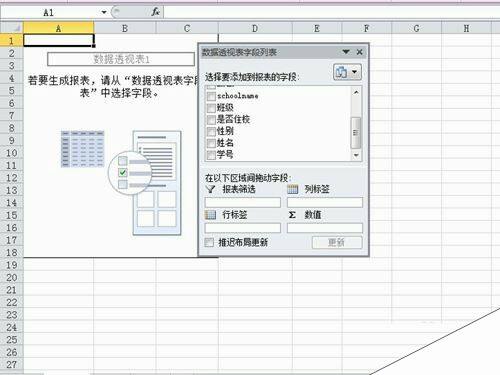Viewport: 500px width, 375px height.
Task: Close the 数据透视表字段列表 pane
Action: click(x=359, y=52)
